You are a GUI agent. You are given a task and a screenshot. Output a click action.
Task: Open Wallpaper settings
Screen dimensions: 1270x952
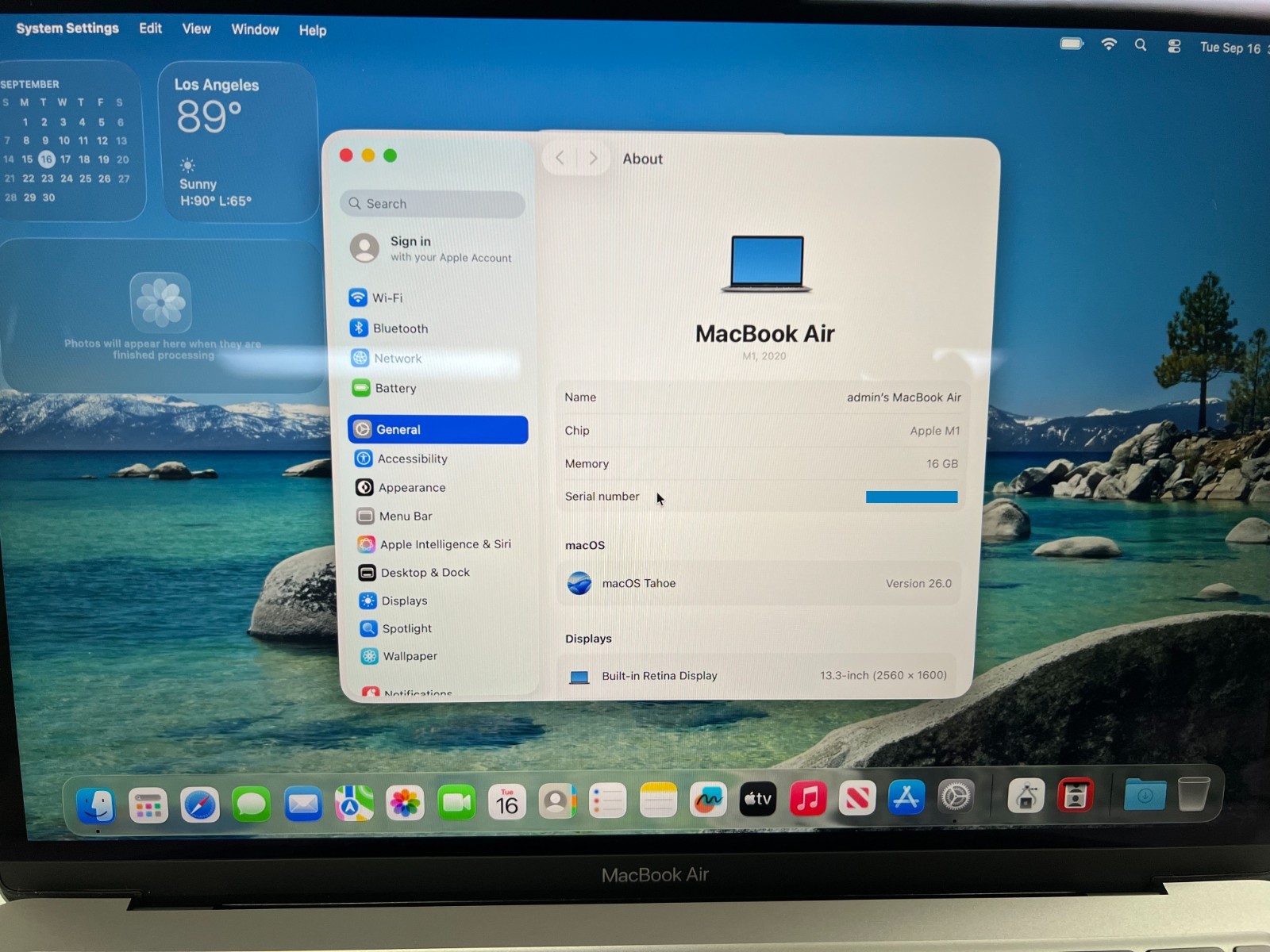point(409,656)
